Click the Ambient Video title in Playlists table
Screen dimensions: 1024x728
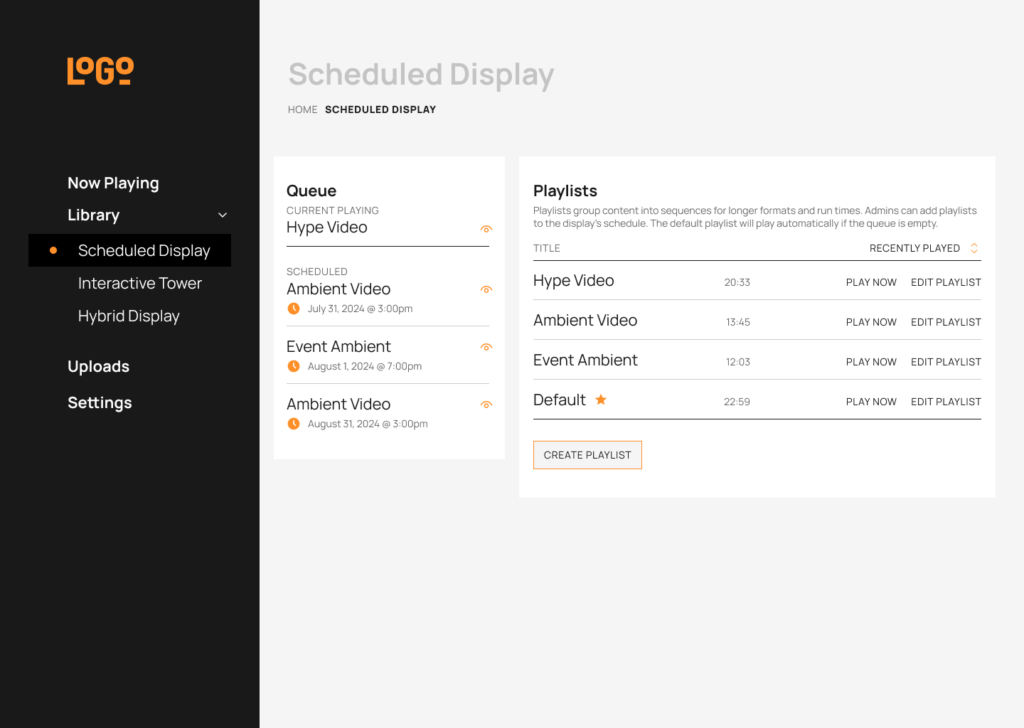tap(585, 321)
